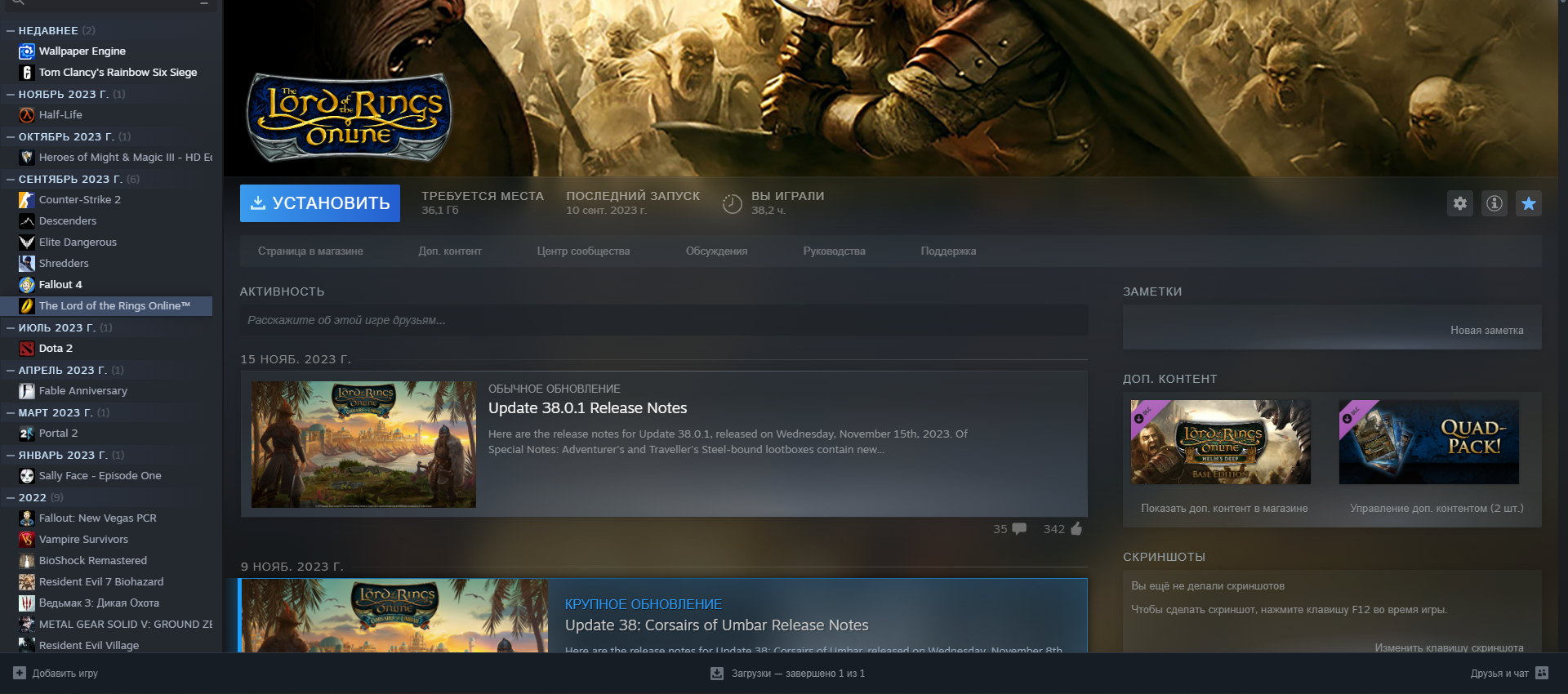Click Dota 2 game icon
Viewport: 1568px width, 694px height.
27,349
